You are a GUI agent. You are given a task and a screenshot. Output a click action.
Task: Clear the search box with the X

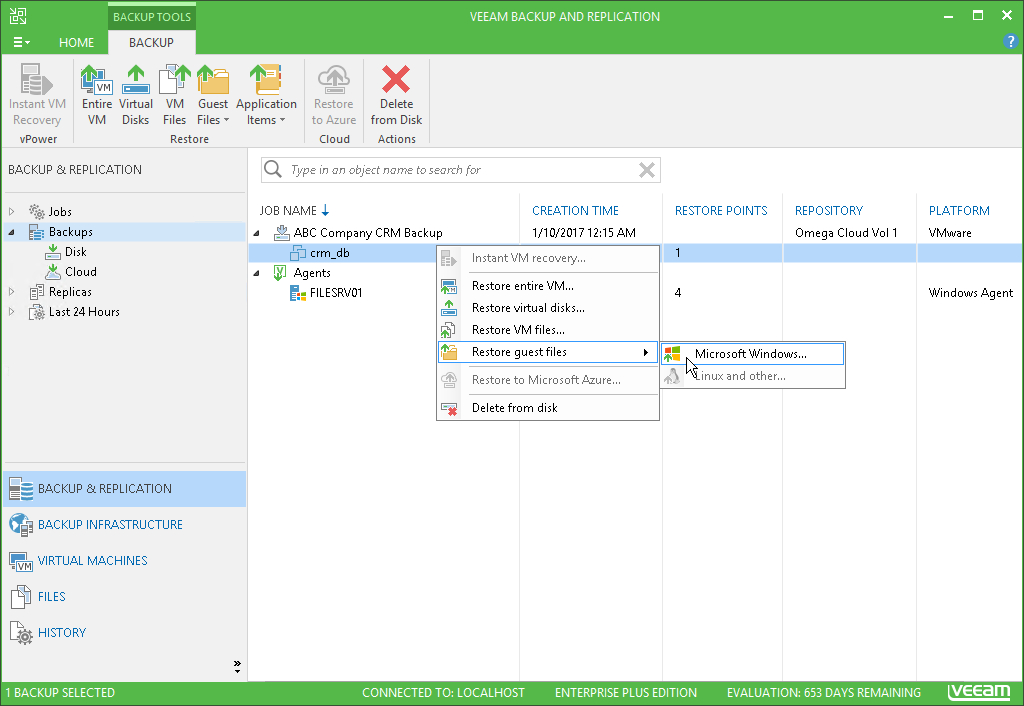click(x=647, y=170)
